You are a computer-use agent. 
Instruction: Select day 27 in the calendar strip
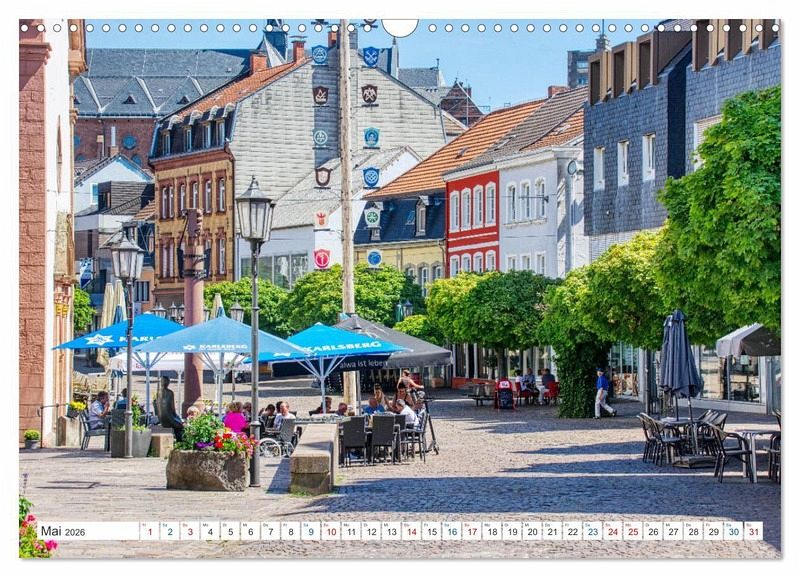[673, 531]
